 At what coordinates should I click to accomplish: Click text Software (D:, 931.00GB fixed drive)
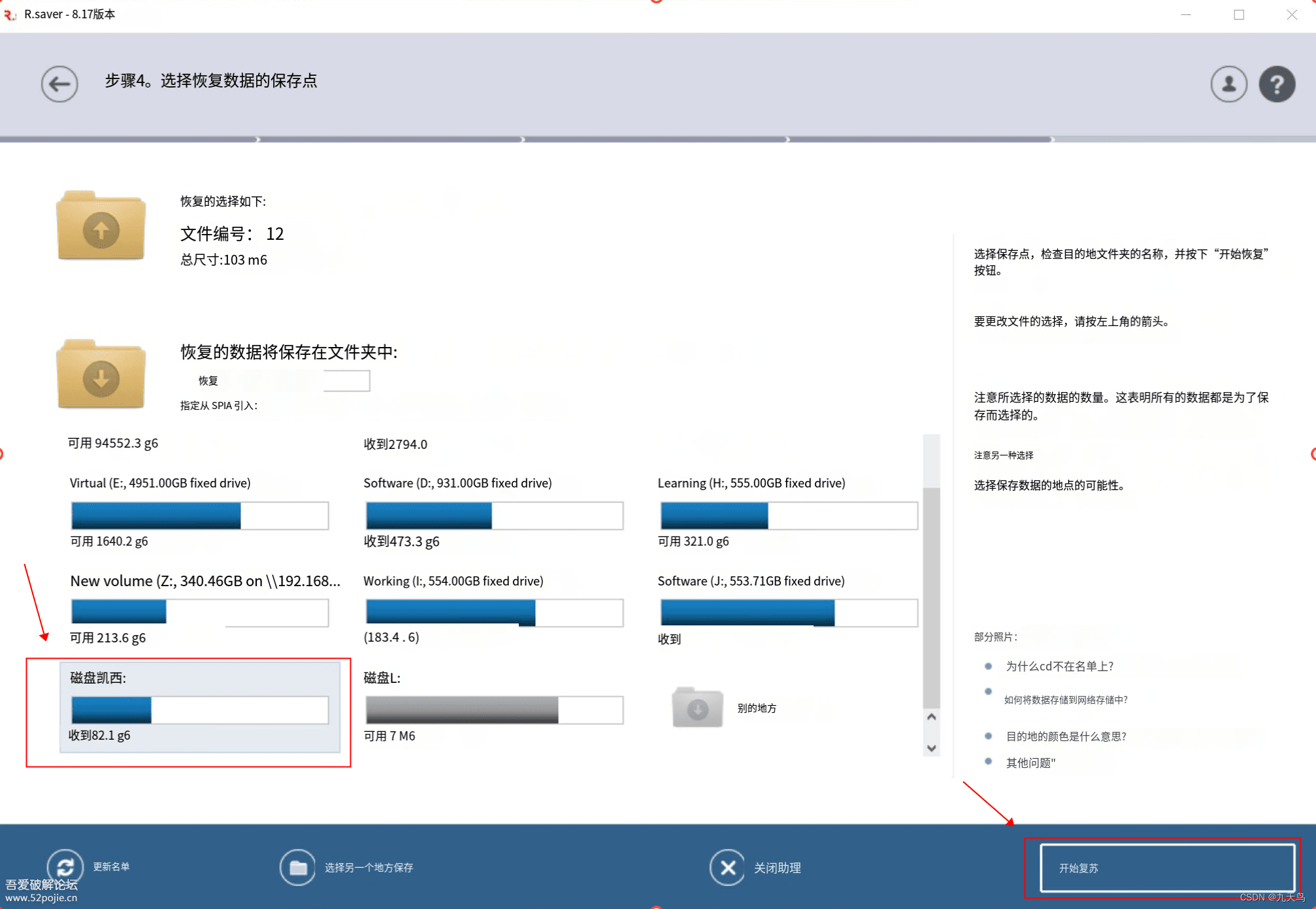pyautogui.click(x=457, y=483)
